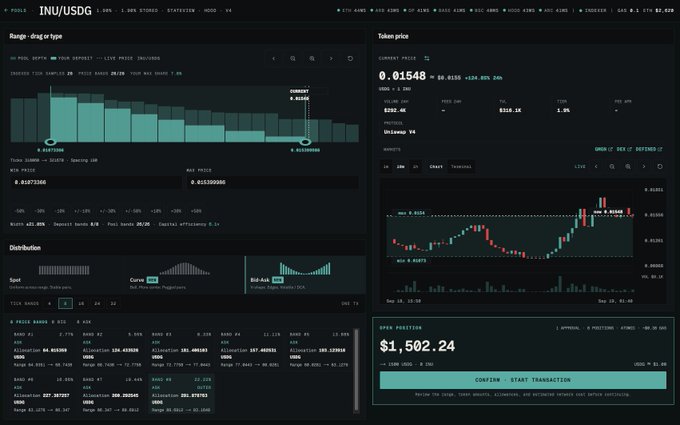Apply the +50% range preset
Image resolution: width=680 pixels, height=425 pixels.
click(196, 211)
